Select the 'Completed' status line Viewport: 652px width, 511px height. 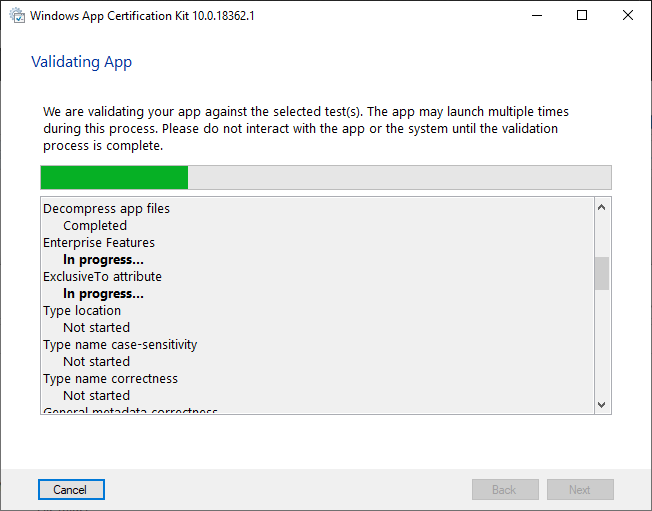95,225
